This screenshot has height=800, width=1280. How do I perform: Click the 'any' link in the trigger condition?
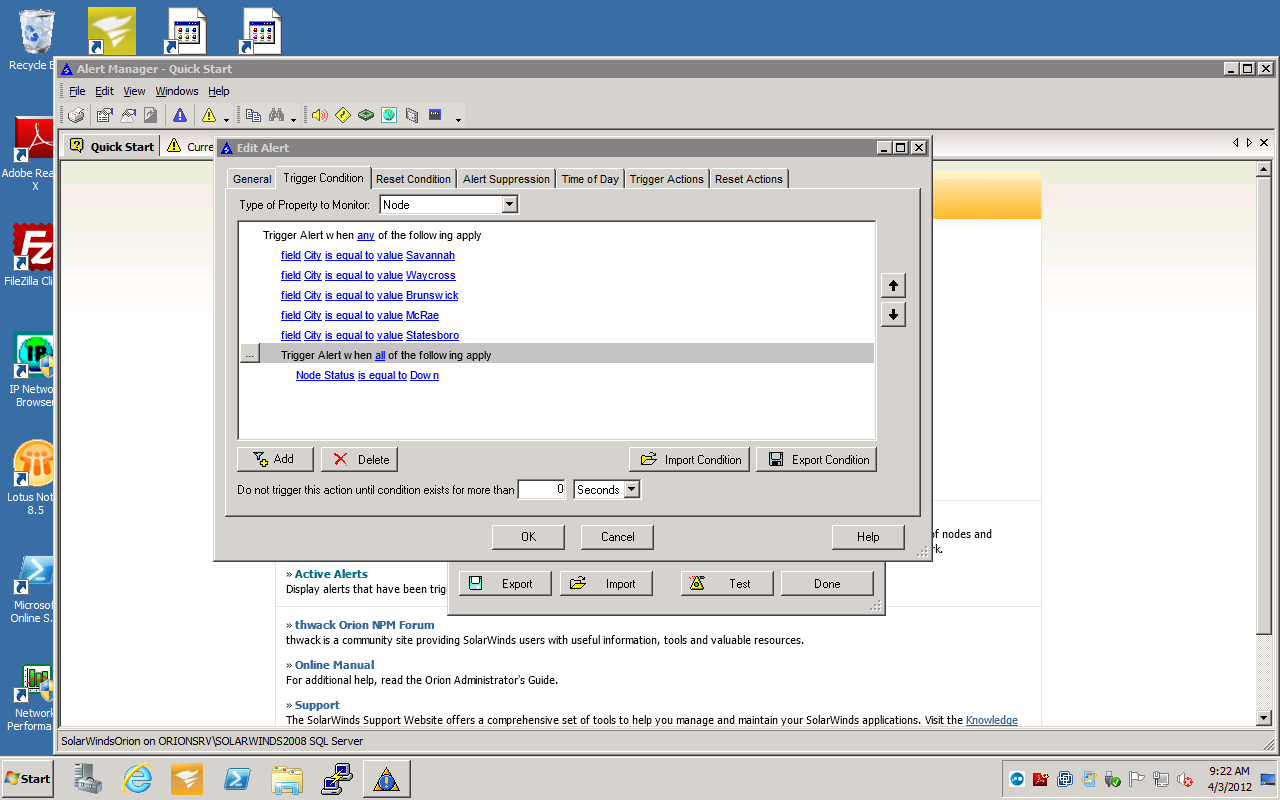(x=366, y=235)
